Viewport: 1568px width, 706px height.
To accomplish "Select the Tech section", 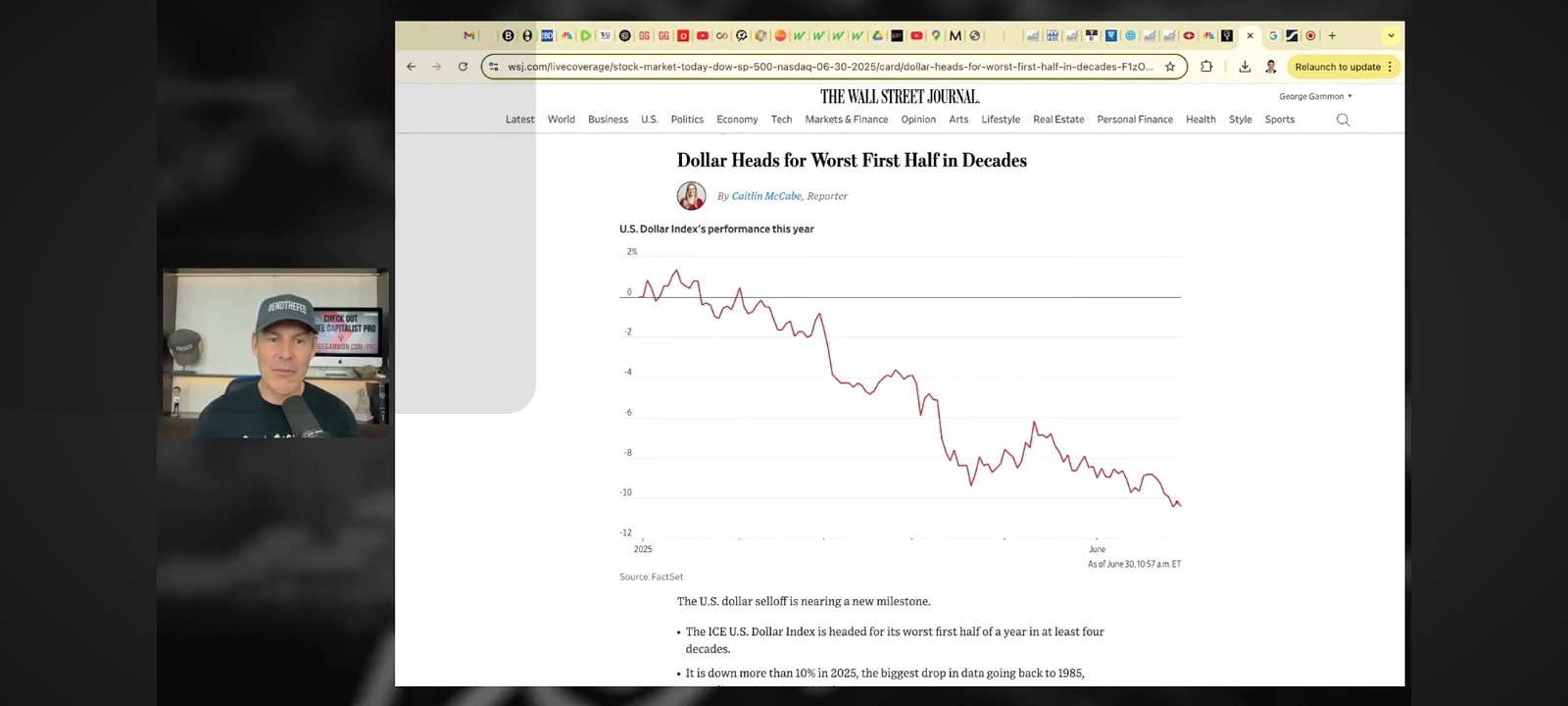I will tap(781, 120).
